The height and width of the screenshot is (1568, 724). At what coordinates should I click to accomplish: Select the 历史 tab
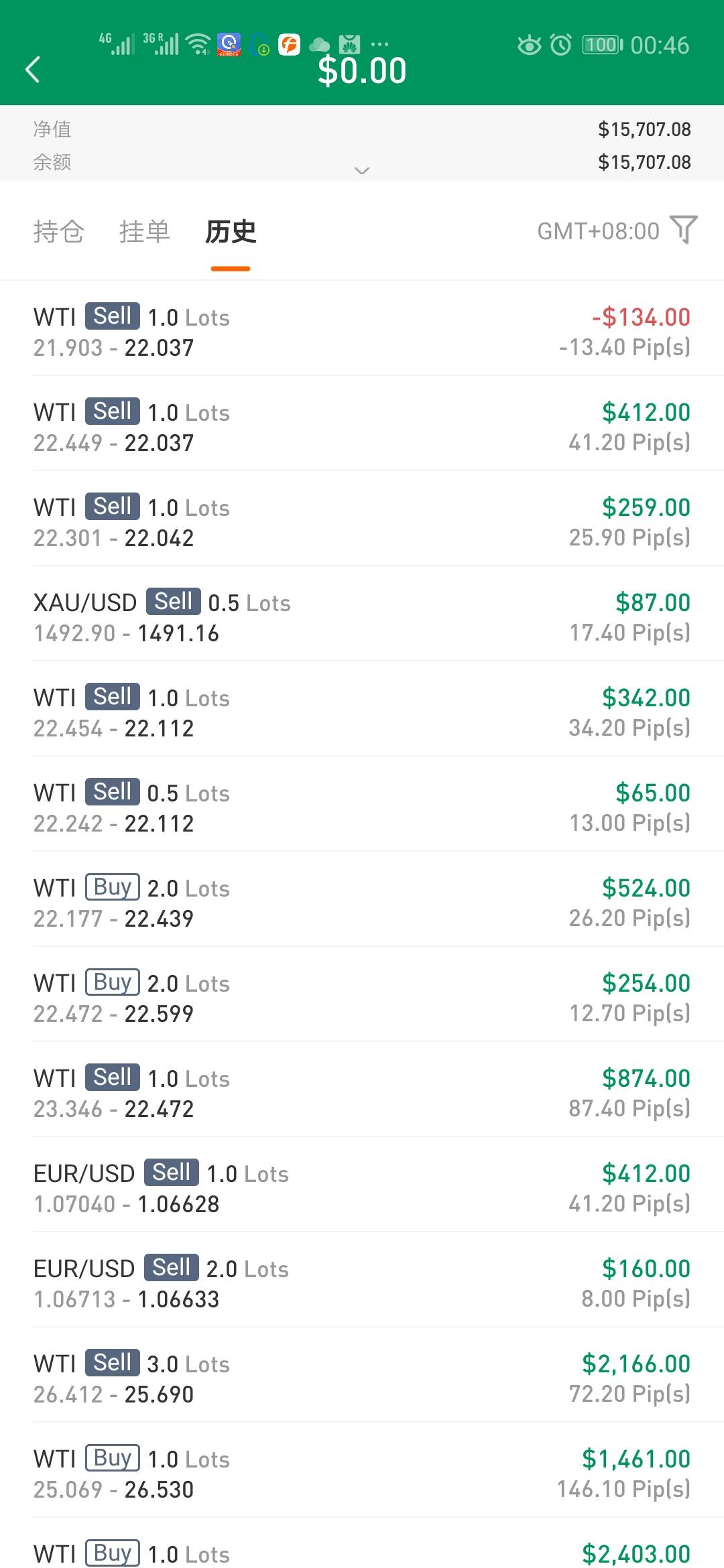231,231
